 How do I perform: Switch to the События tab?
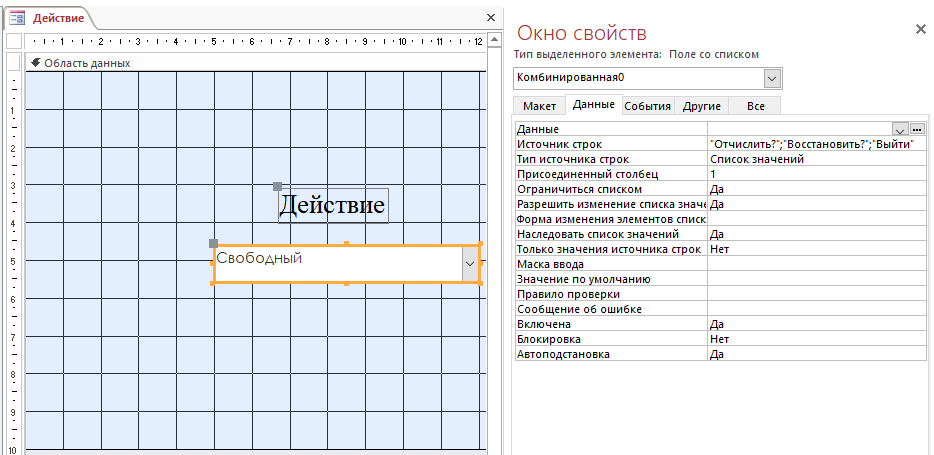click(x=647, y=106)
